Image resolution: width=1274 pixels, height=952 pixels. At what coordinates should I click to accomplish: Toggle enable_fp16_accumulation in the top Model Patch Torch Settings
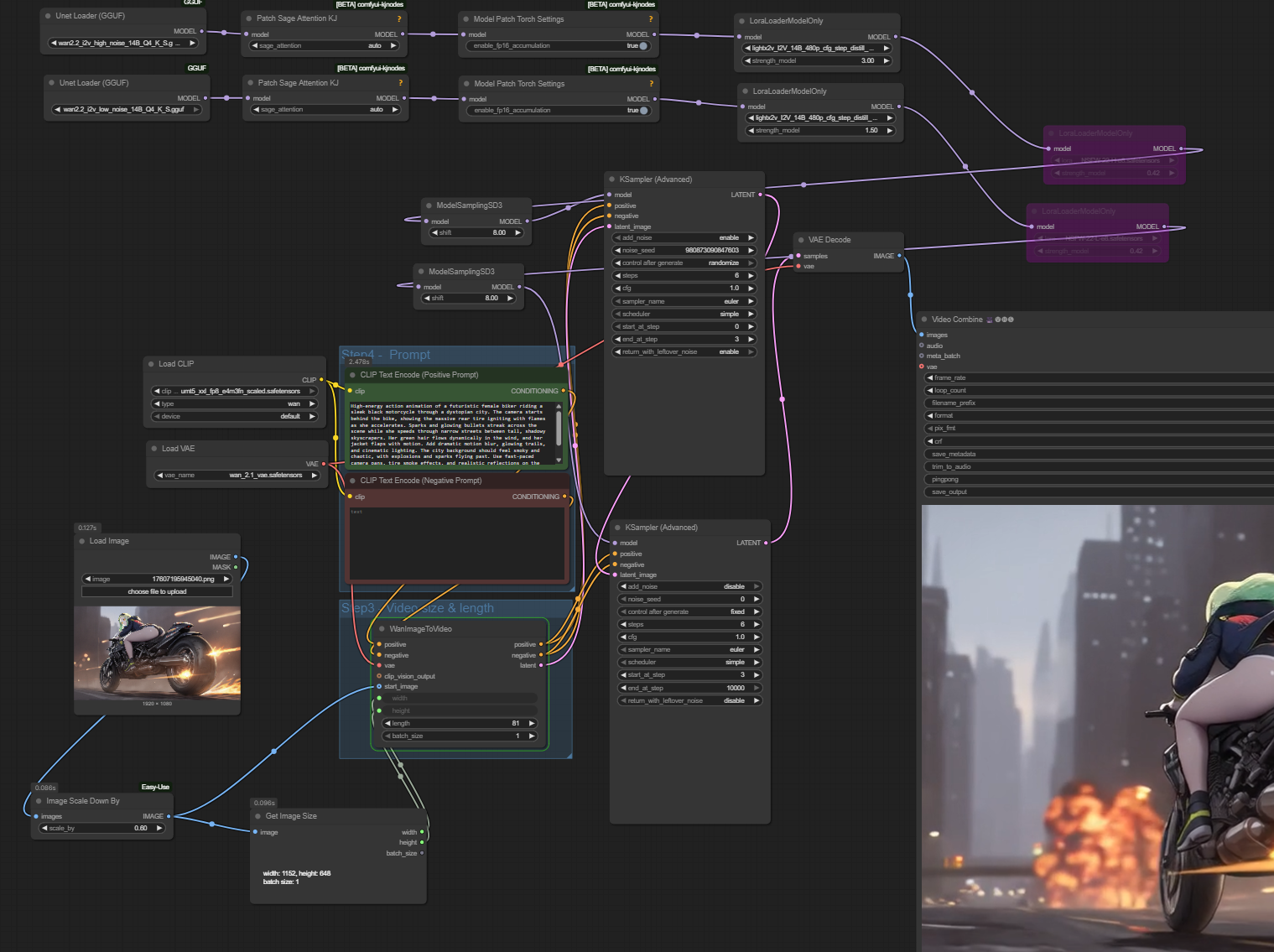tap(642, 45)
